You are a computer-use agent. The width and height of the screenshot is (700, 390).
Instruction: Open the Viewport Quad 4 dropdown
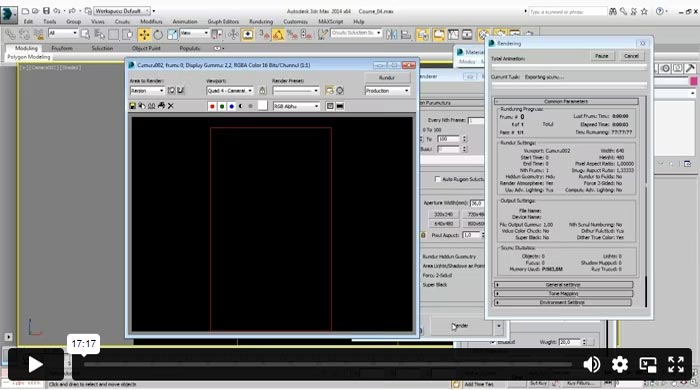click(x=230, y=91)
